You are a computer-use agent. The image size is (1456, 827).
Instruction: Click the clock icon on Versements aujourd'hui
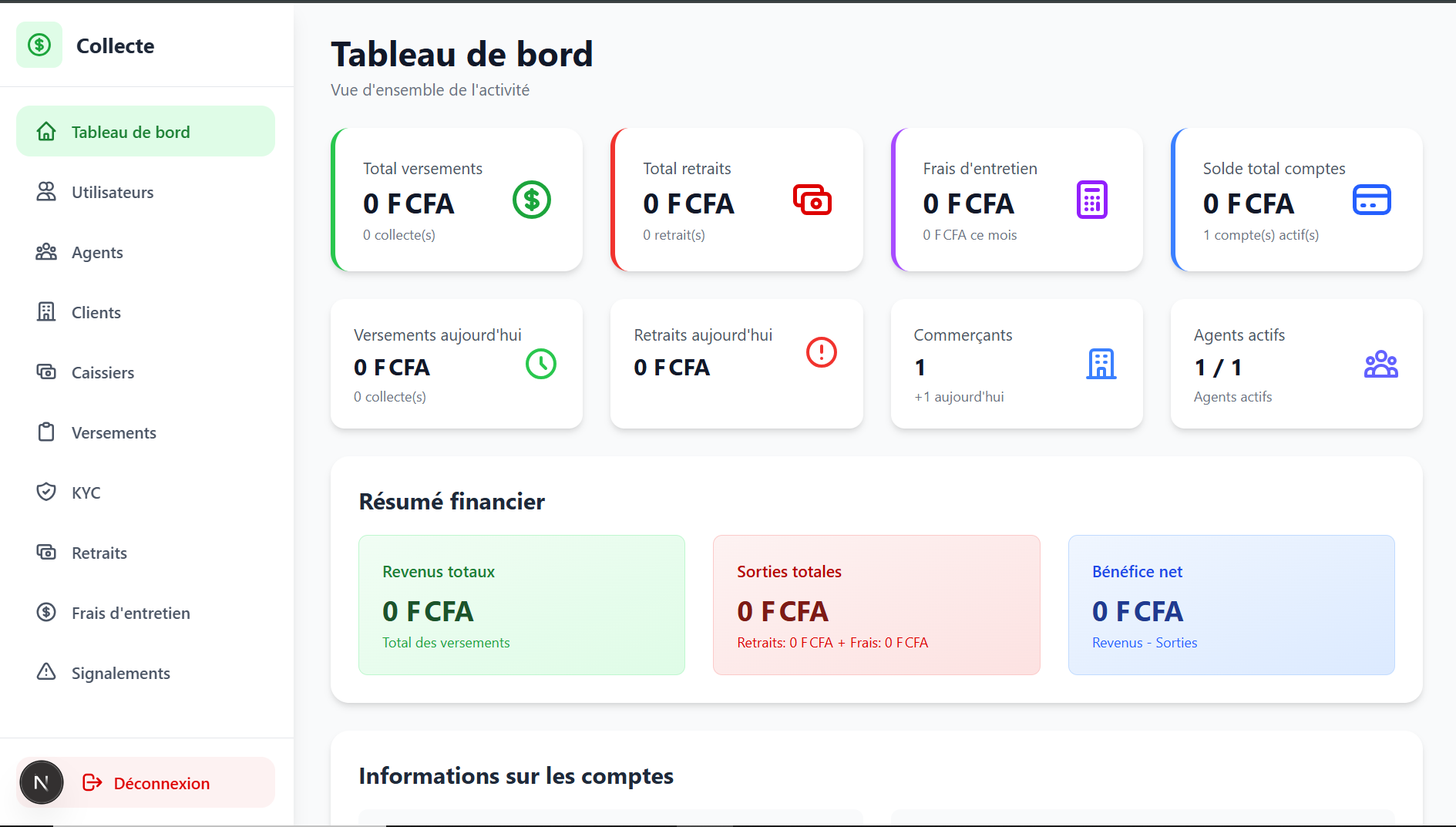pyautogui.click(x=541, y=365)
